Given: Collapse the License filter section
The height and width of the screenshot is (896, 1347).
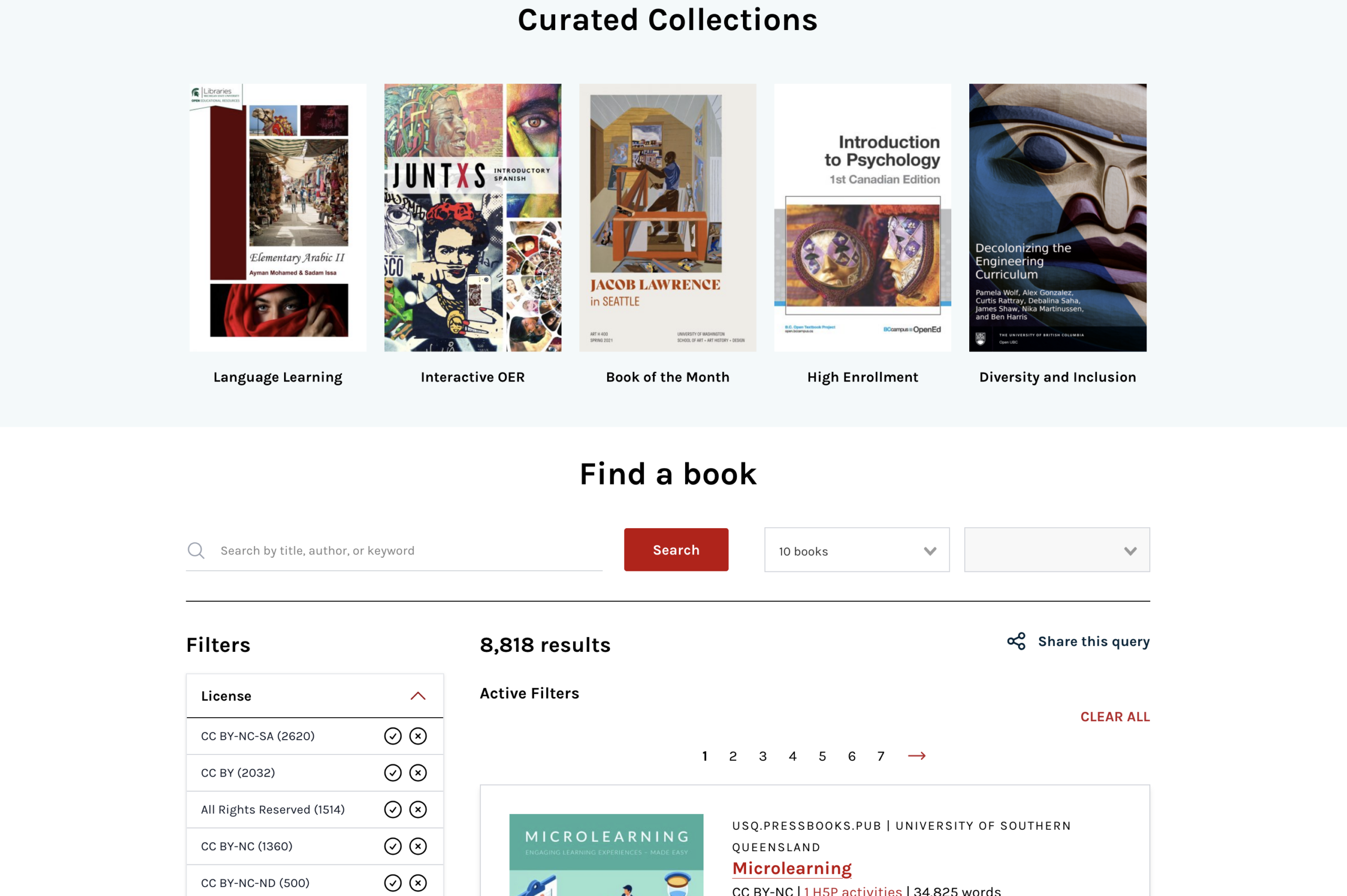Looking at the screenshot, I should tap(418, 696).
